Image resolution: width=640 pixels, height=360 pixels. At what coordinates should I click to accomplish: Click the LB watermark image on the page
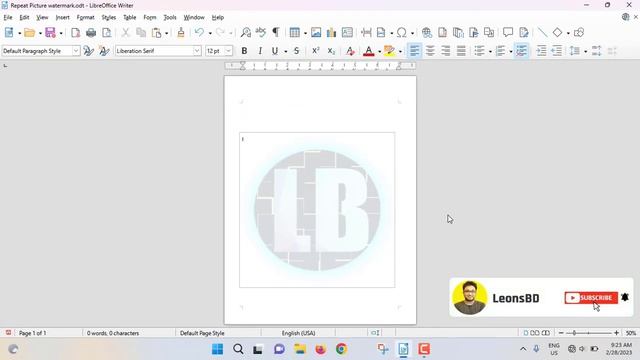tap(317, 210)
